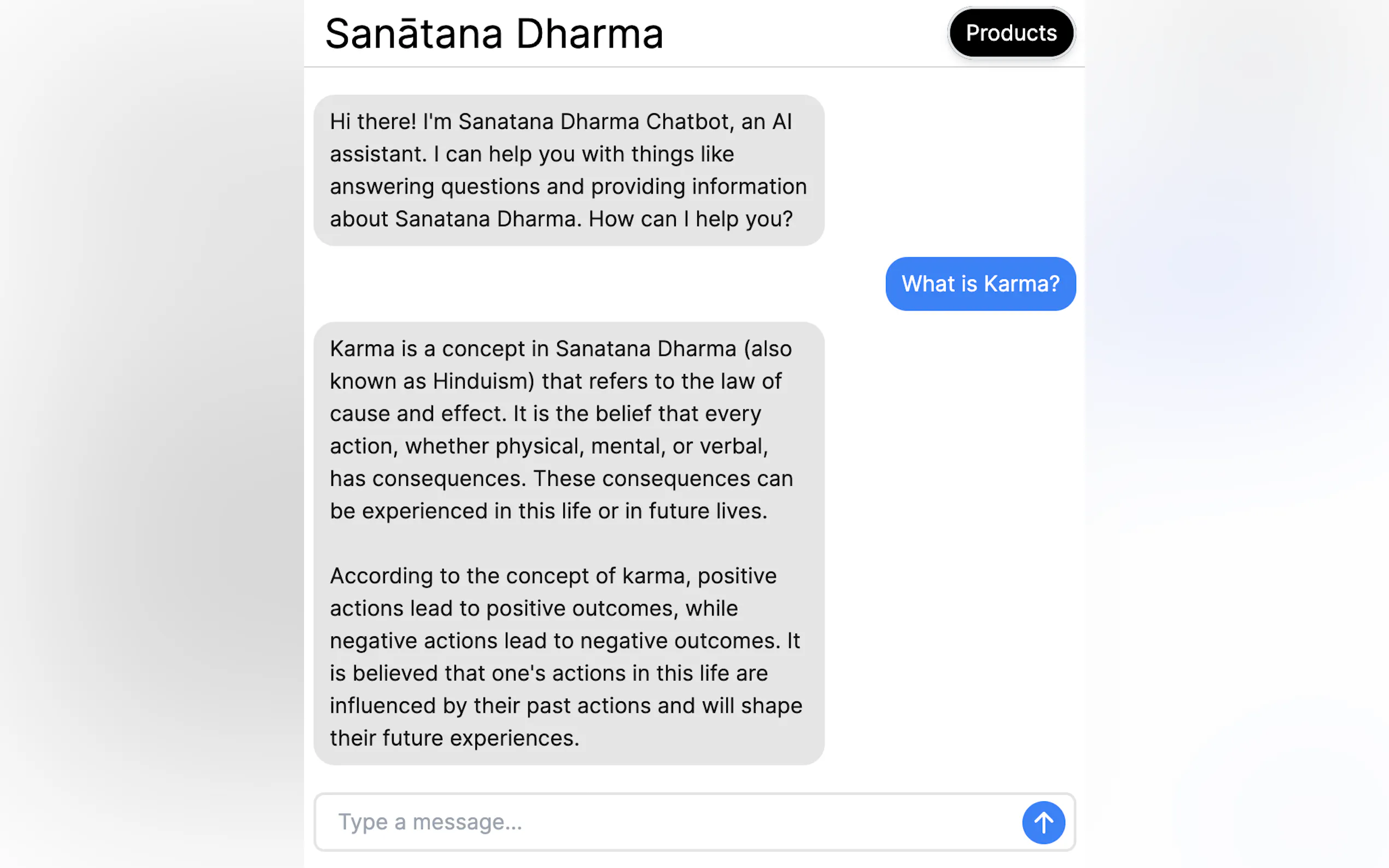Select the "What is Karma?" message bubble
This screenshot has height=868, width=1389.
tap(980, 284)
